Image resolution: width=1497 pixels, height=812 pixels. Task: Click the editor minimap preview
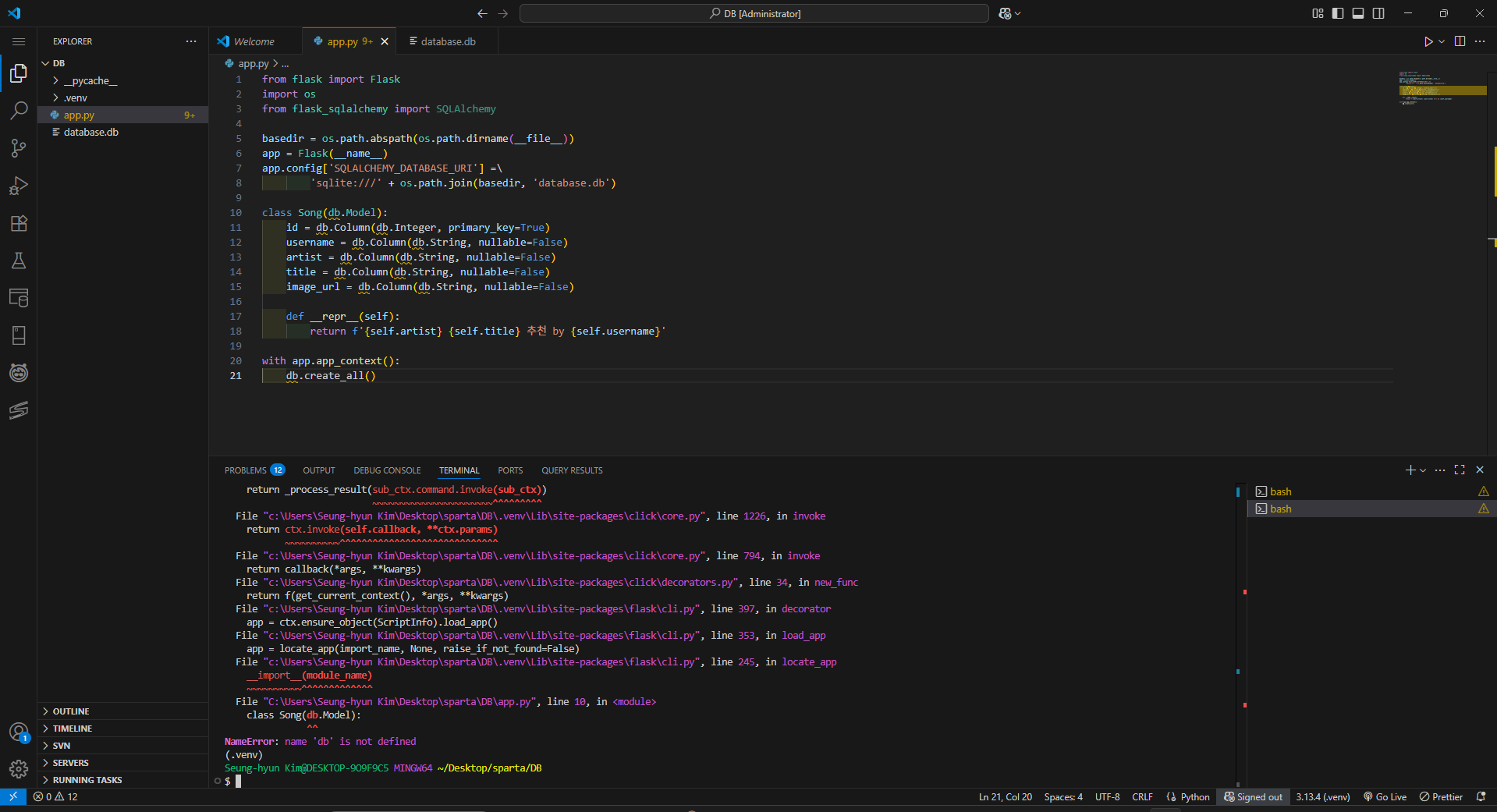(x=1442, y=90)
